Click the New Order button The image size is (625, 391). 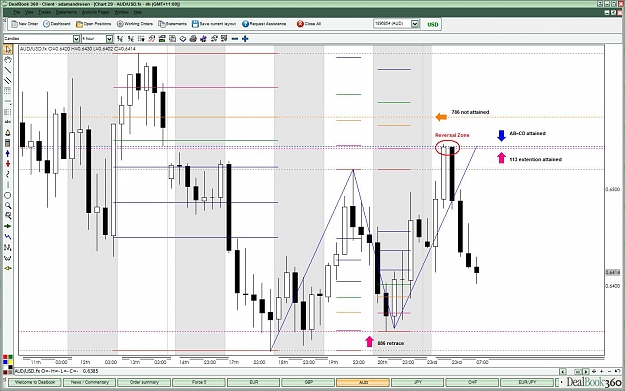pyautogui.click(x=25, y=24)
